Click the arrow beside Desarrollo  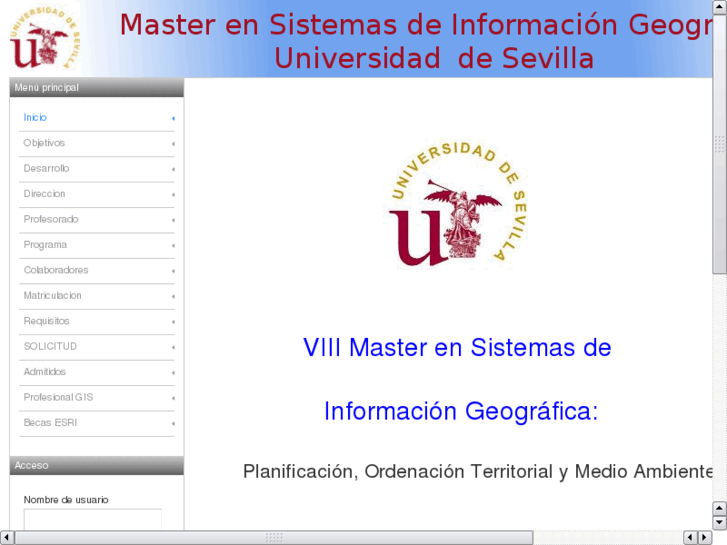pos(173,170)
